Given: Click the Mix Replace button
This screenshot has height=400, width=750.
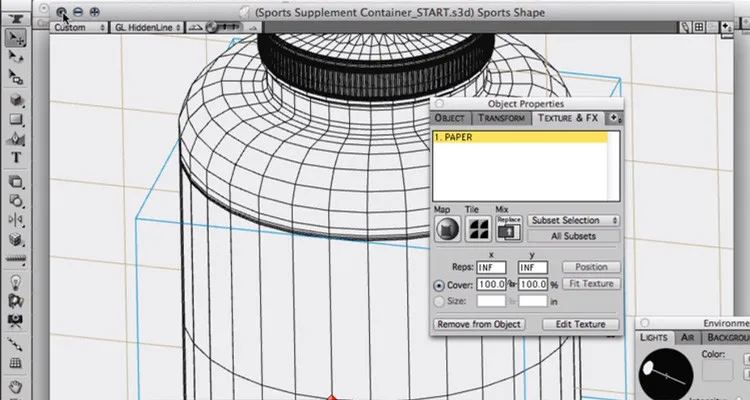Looking at the screenshot, I should coord(508,229).
